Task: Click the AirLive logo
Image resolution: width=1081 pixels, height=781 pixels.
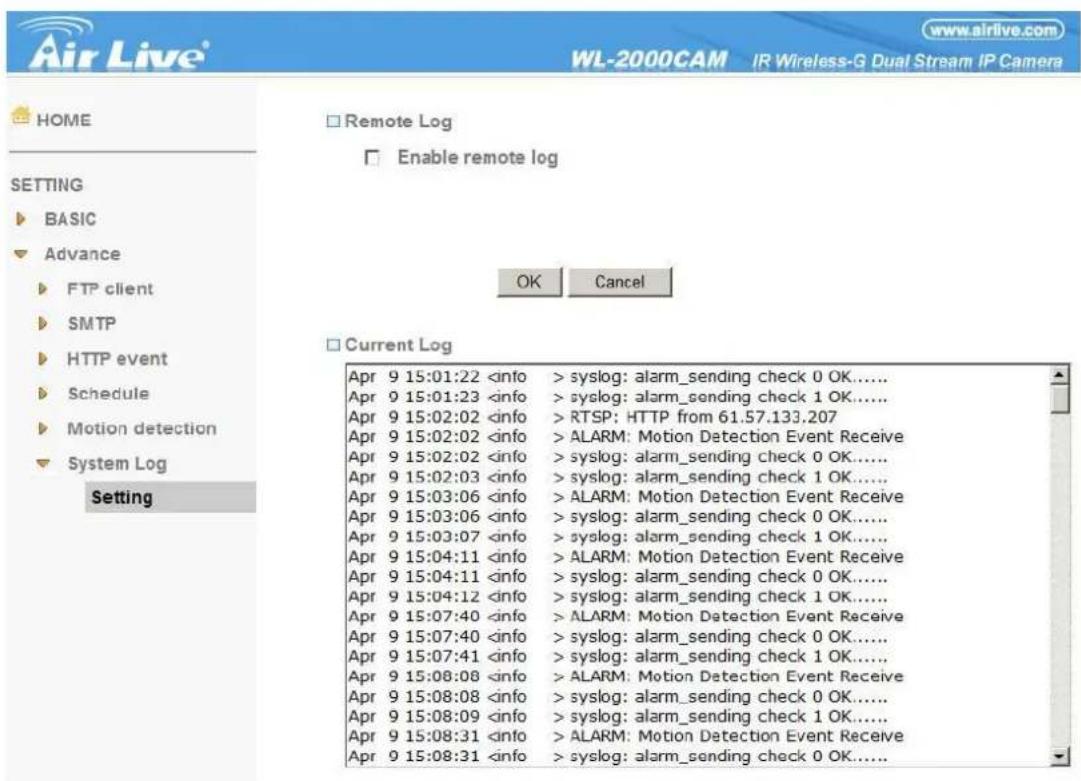Action: click(113, 45)
